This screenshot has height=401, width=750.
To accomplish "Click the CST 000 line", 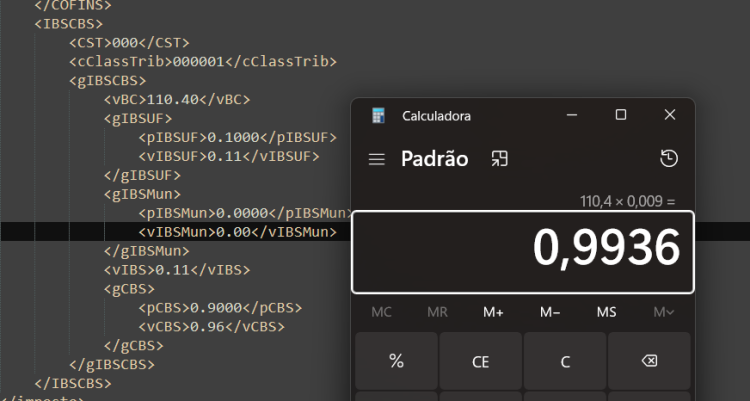I will [129, 43].
